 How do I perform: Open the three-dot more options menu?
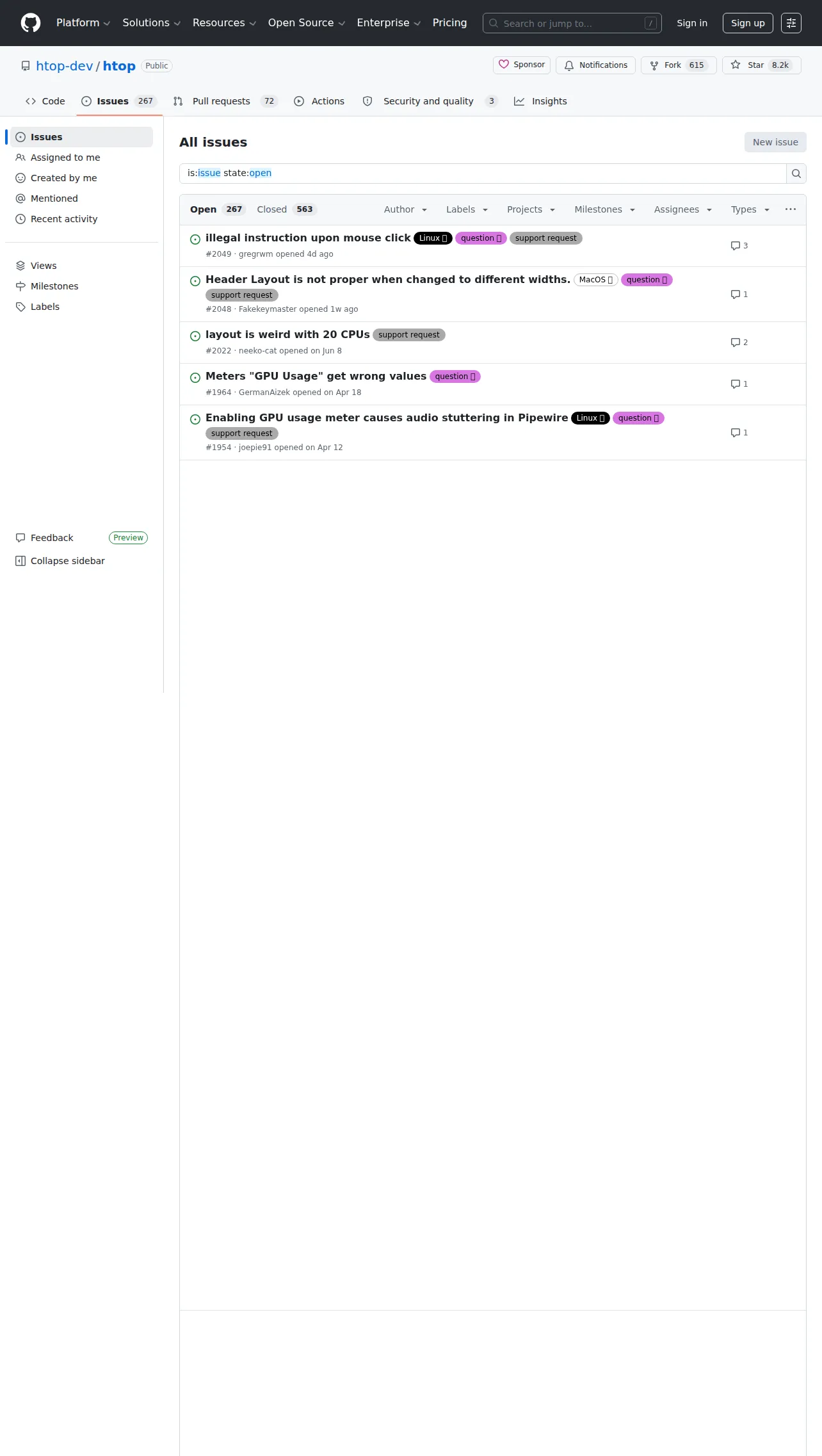791,209
